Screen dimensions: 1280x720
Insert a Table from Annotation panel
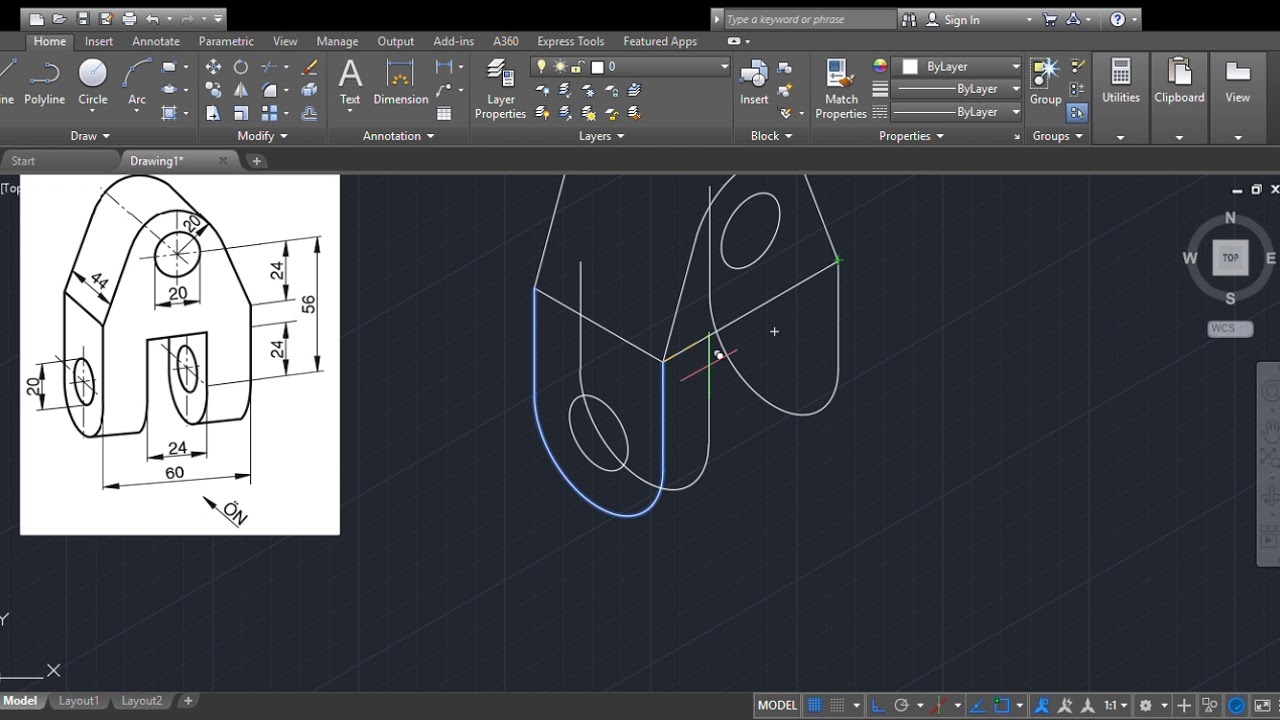[444, 113]
